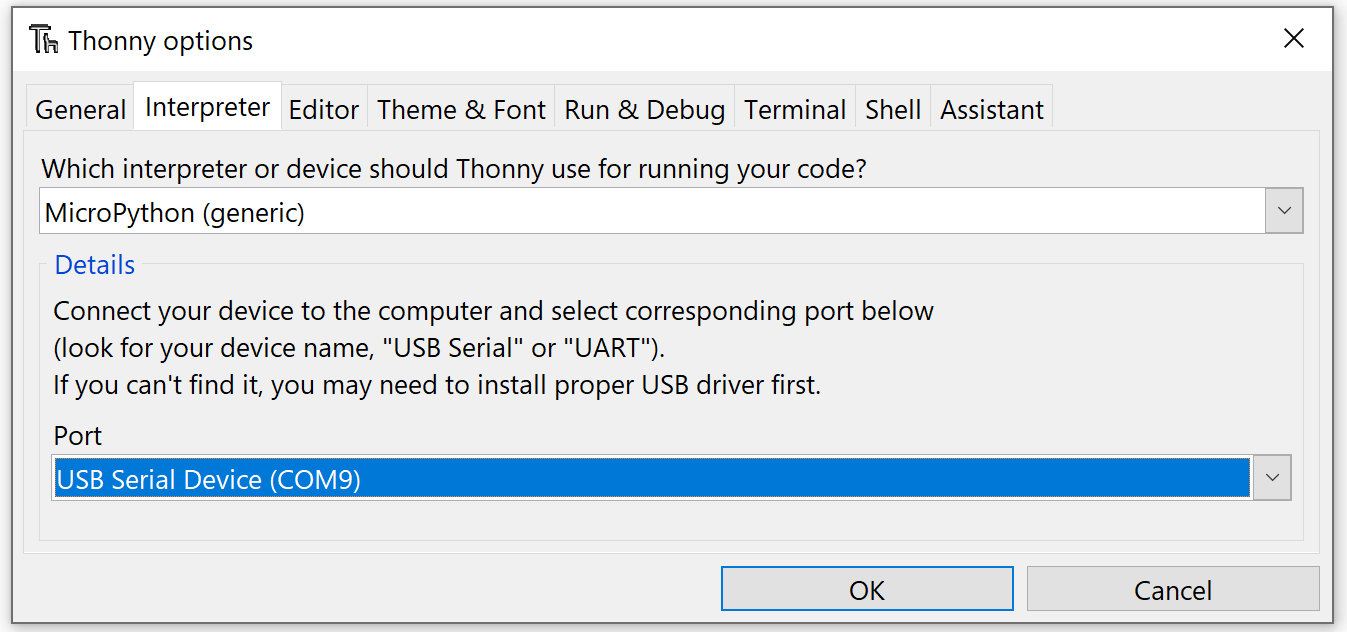Screen dimensions: 1347x632
Task: Switch to the Terminal tab
Action: (795, 110)
